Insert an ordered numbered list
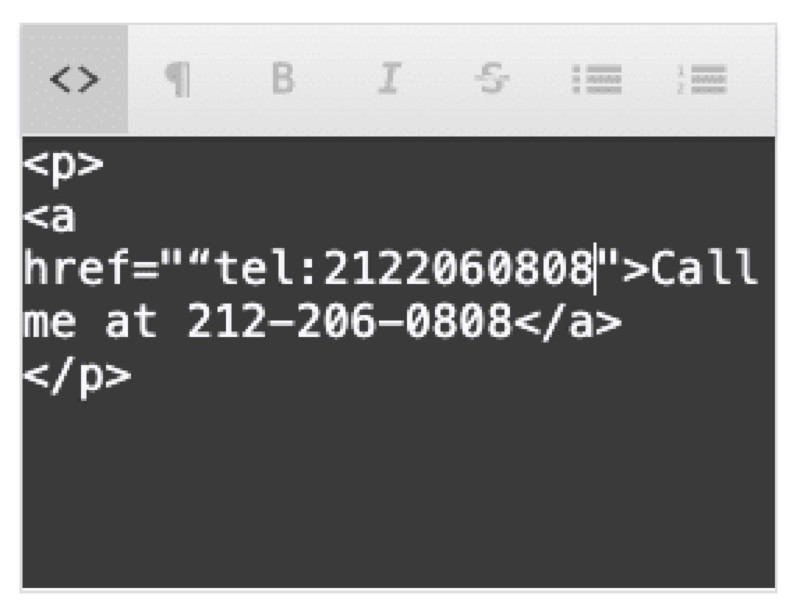This screenshot has width=800, height=613. click(x=702, y=80)
